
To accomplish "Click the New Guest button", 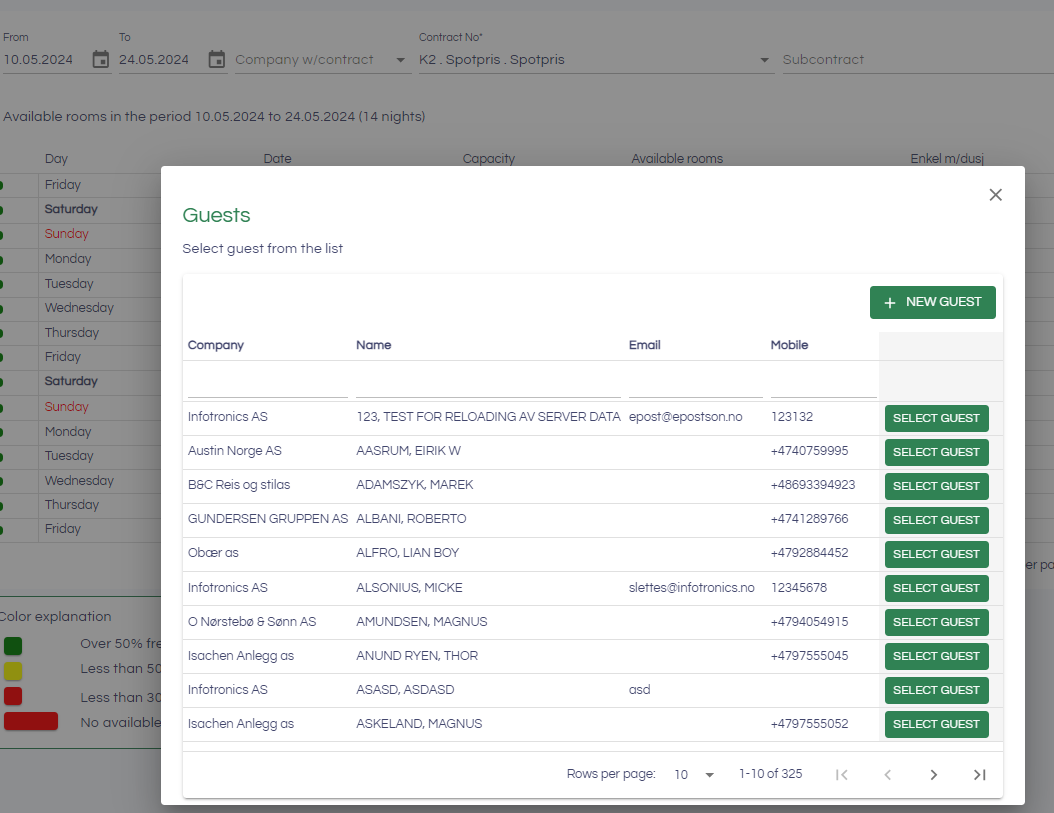I will [x=932, y=302].
